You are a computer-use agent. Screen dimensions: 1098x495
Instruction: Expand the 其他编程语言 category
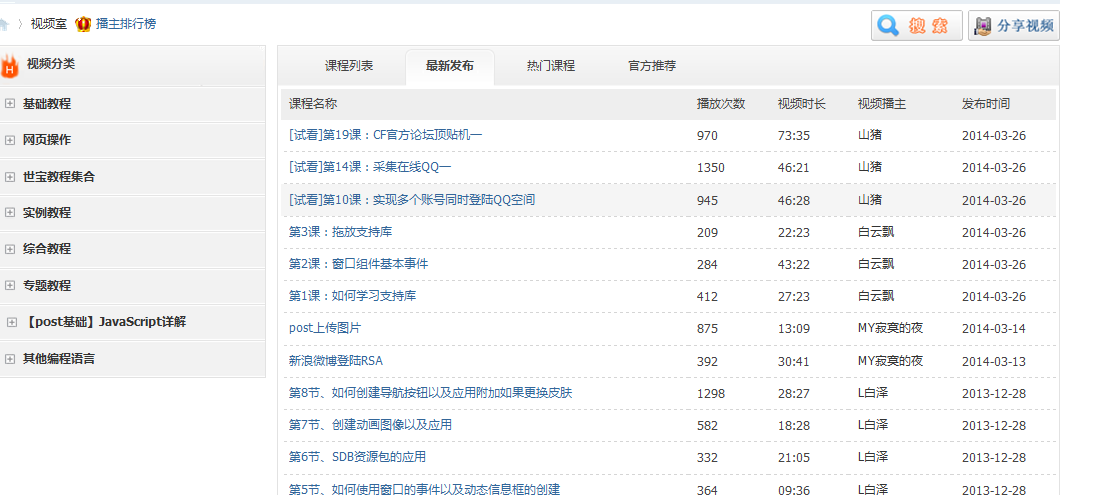(x=10, y=359)
